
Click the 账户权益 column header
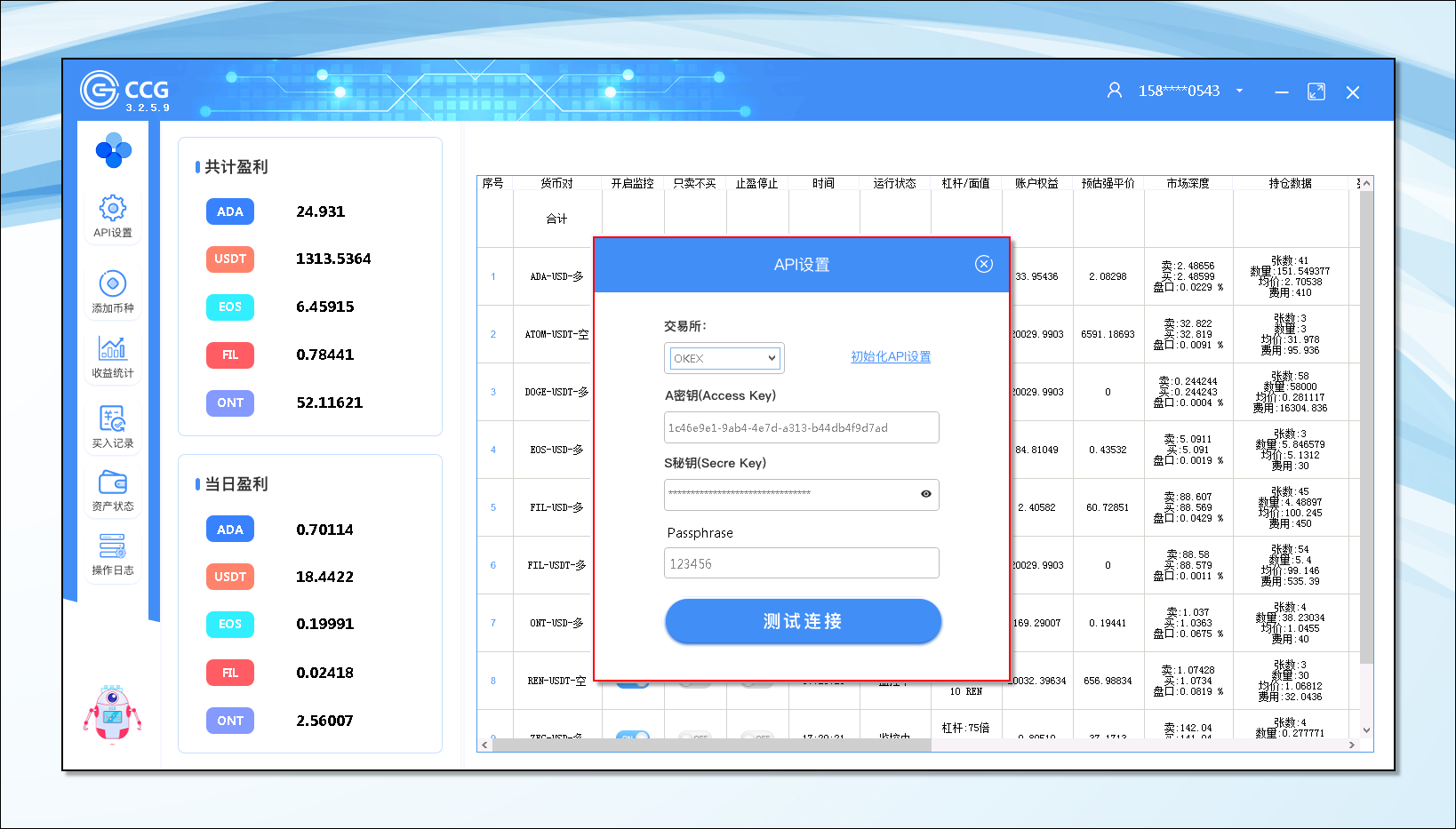(x=1036, y=183)
